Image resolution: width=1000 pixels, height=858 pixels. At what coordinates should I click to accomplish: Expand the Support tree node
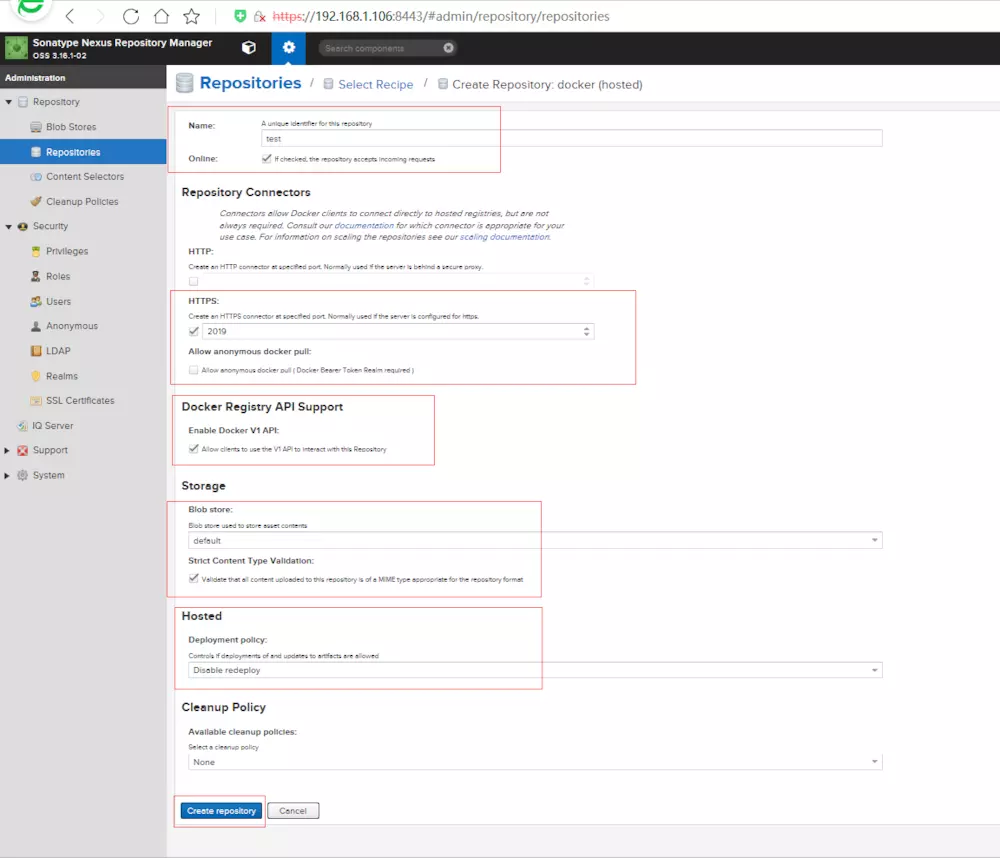tap(7, 450)
